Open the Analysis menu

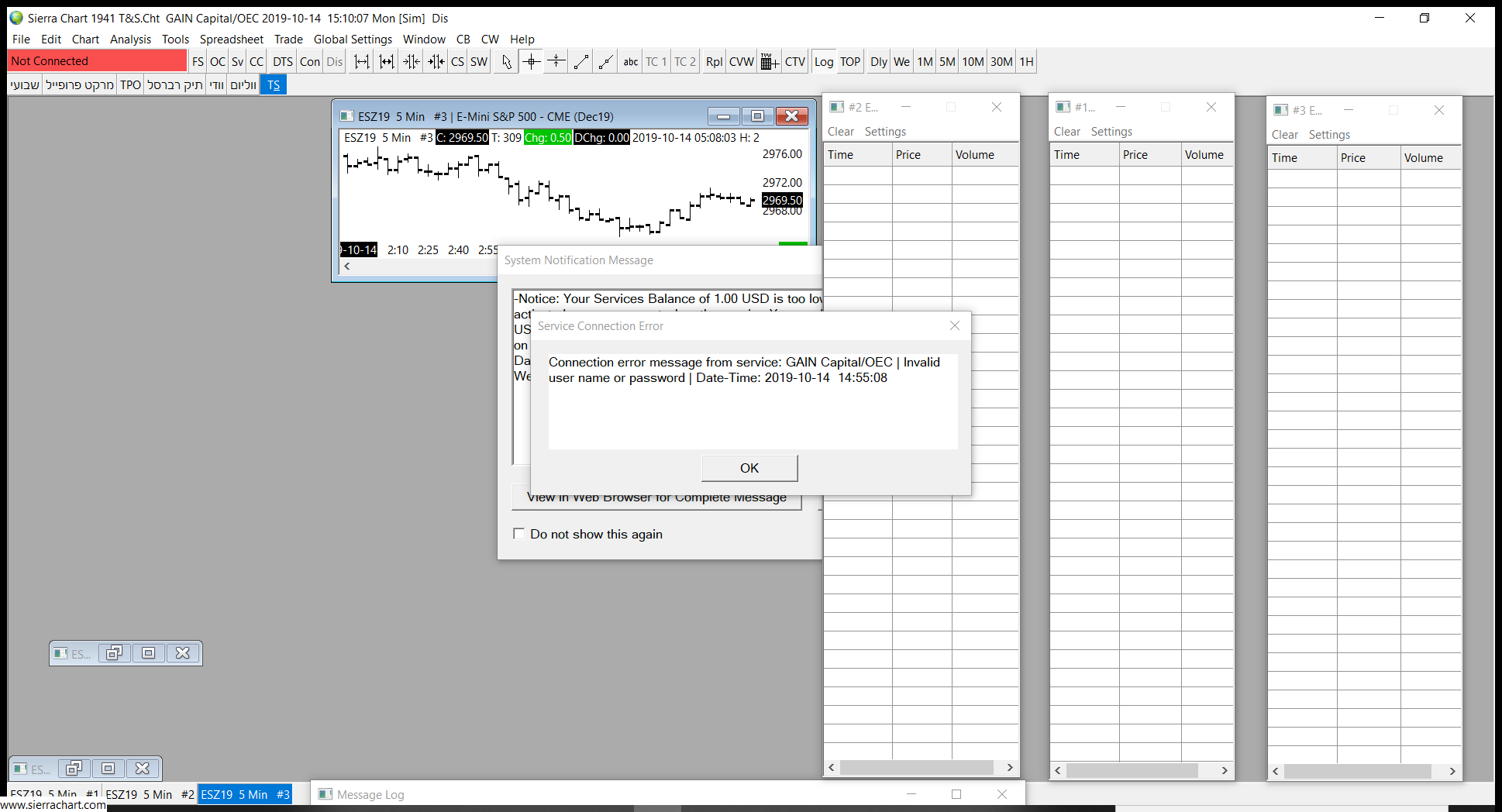tap(130, 40)
